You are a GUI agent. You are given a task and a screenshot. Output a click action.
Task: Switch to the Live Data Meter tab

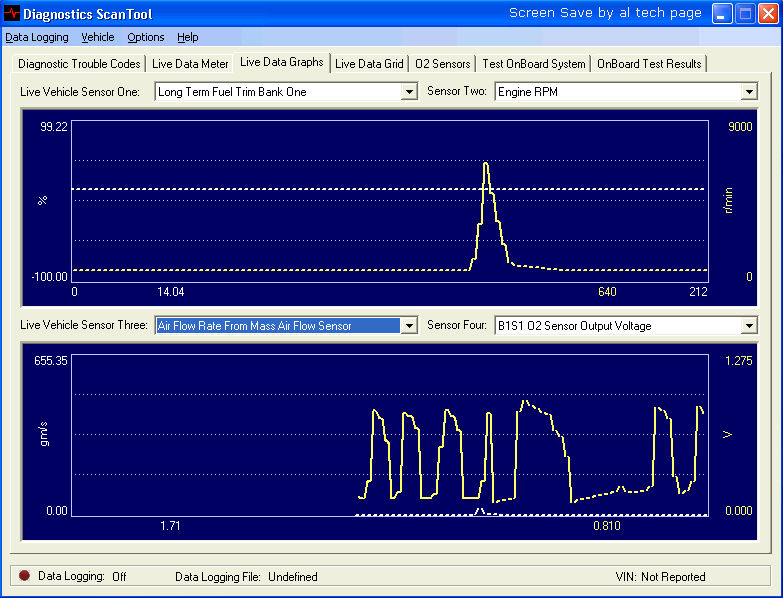coord(190,64)
